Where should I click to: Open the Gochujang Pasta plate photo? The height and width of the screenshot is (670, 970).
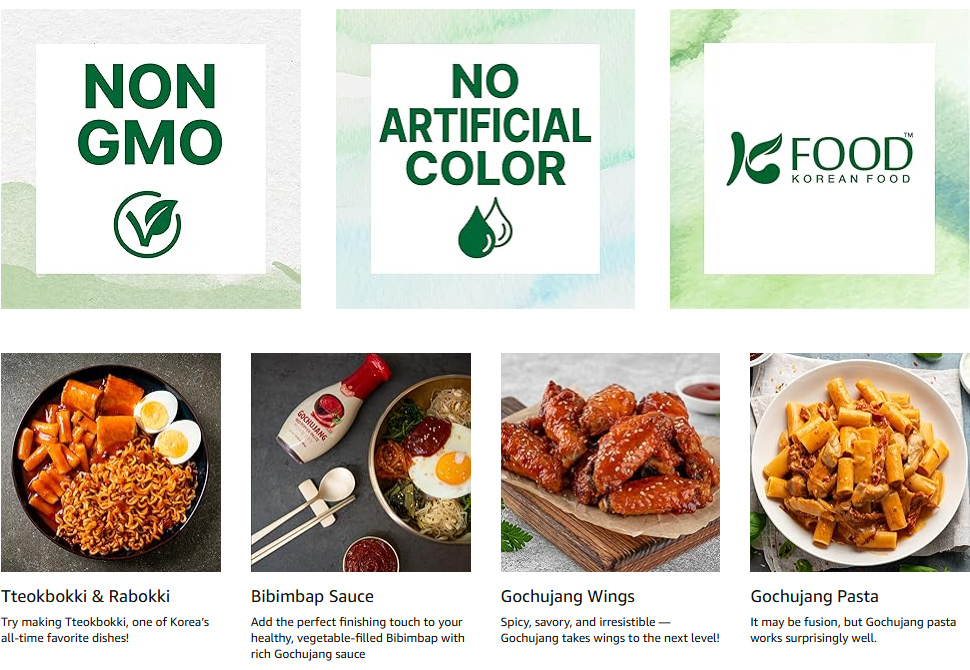click(859, 462)
